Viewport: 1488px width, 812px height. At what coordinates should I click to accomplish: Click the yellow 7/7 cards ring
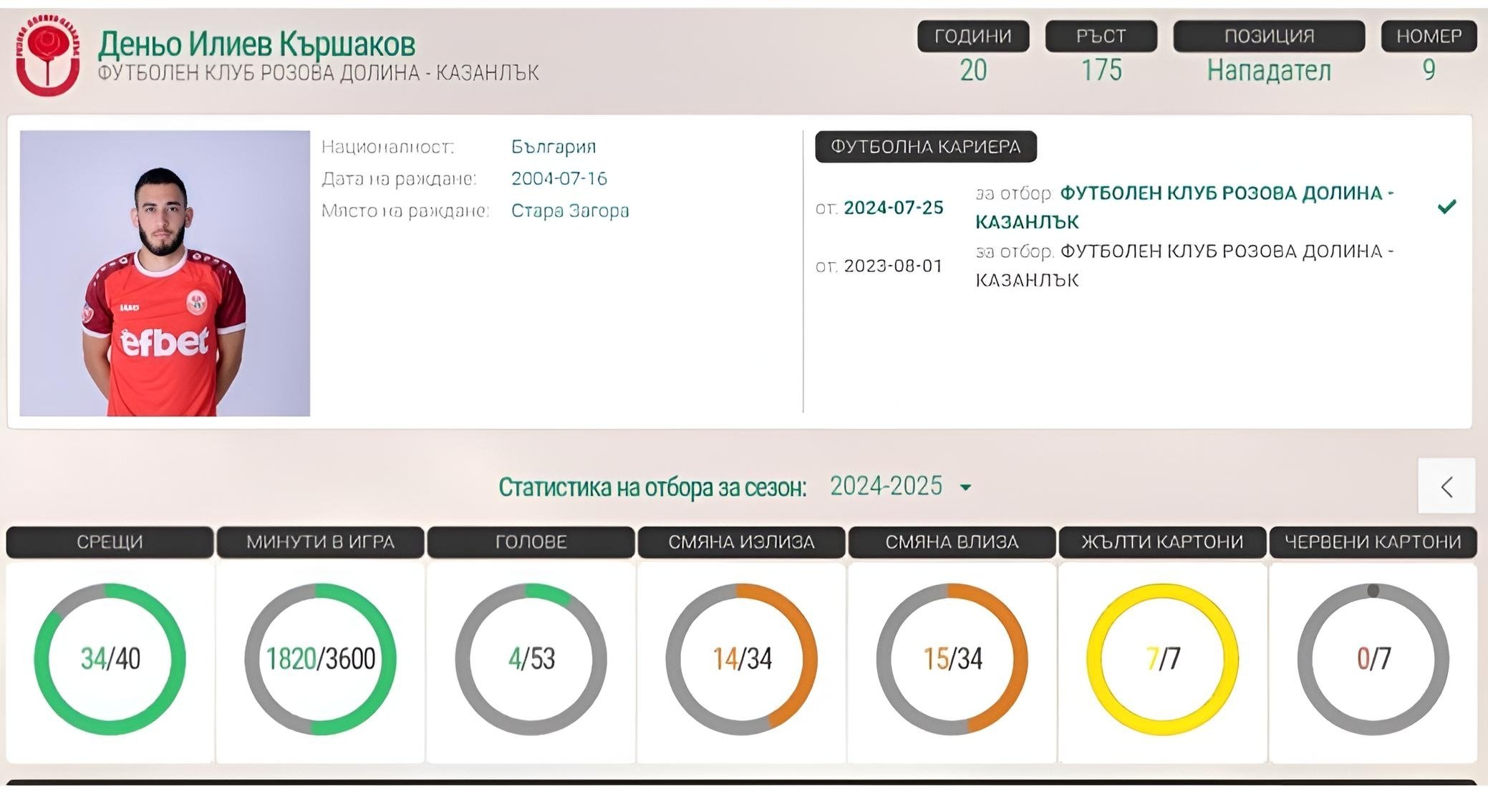tap(1162, 659)
